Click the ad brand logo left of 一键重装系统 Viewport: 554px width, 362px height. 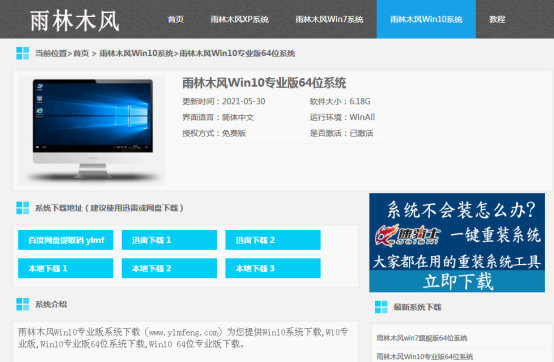pyautogui.click(x=408, y=235)
